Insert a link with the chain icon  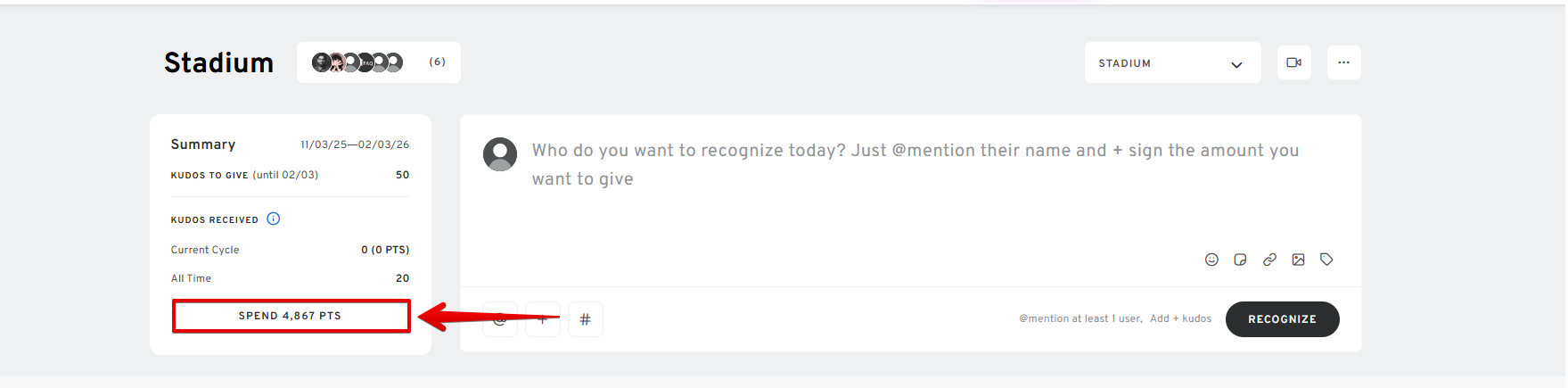tap(1269, 260)
